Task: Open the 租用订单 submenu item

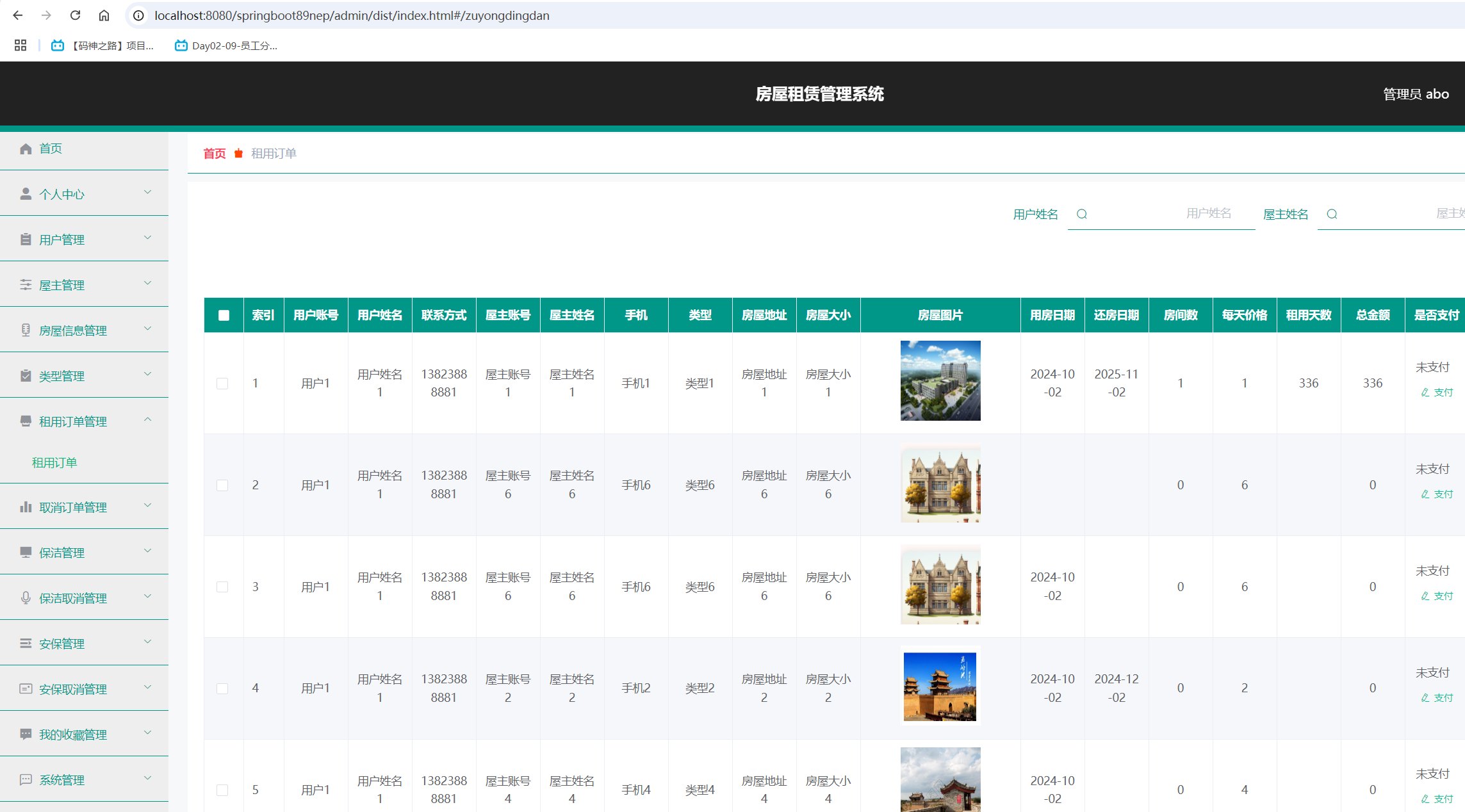Action: pyautogui.click(x=54, y=462)
